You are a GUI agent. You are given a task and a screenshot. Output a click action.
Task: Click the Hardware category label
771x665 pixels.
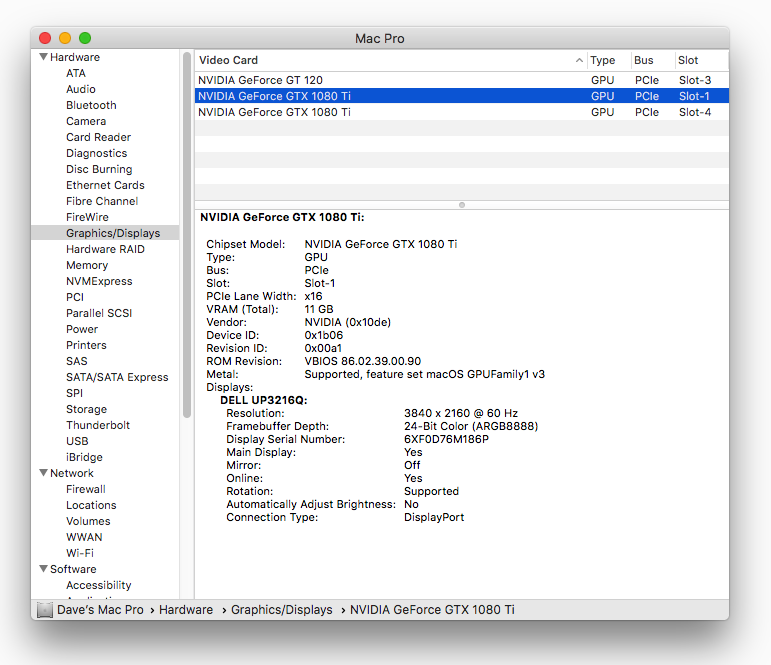(x=75, y=57)
